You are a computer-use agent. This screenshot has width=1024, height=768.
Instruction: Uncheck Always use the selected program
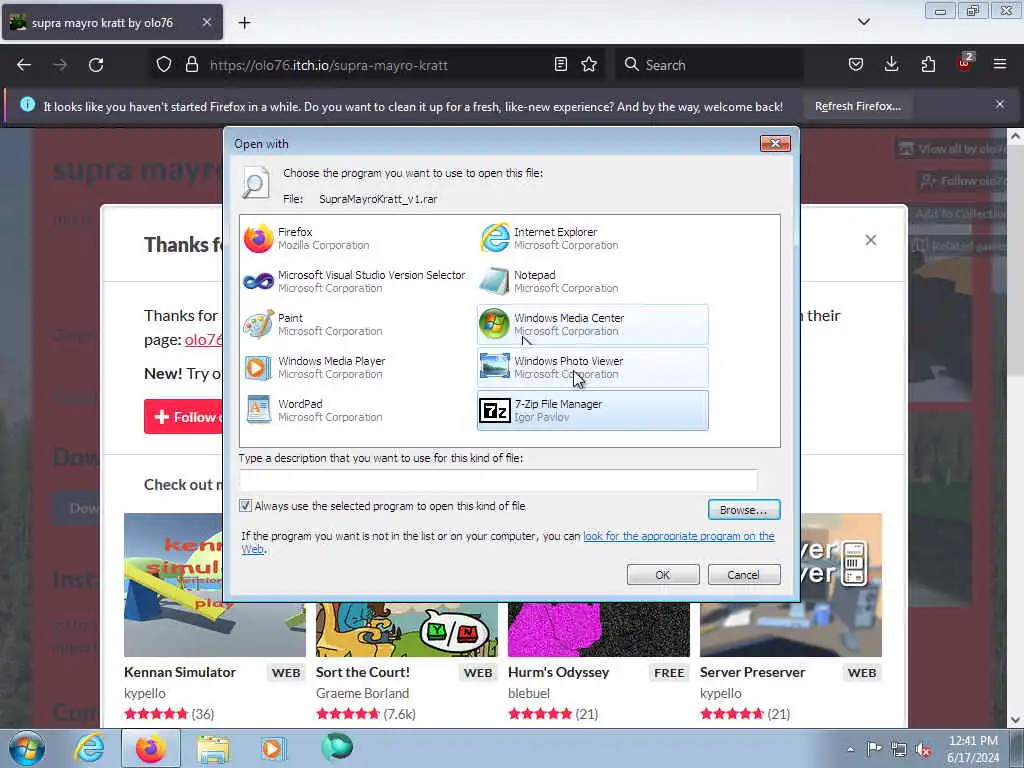246,505
